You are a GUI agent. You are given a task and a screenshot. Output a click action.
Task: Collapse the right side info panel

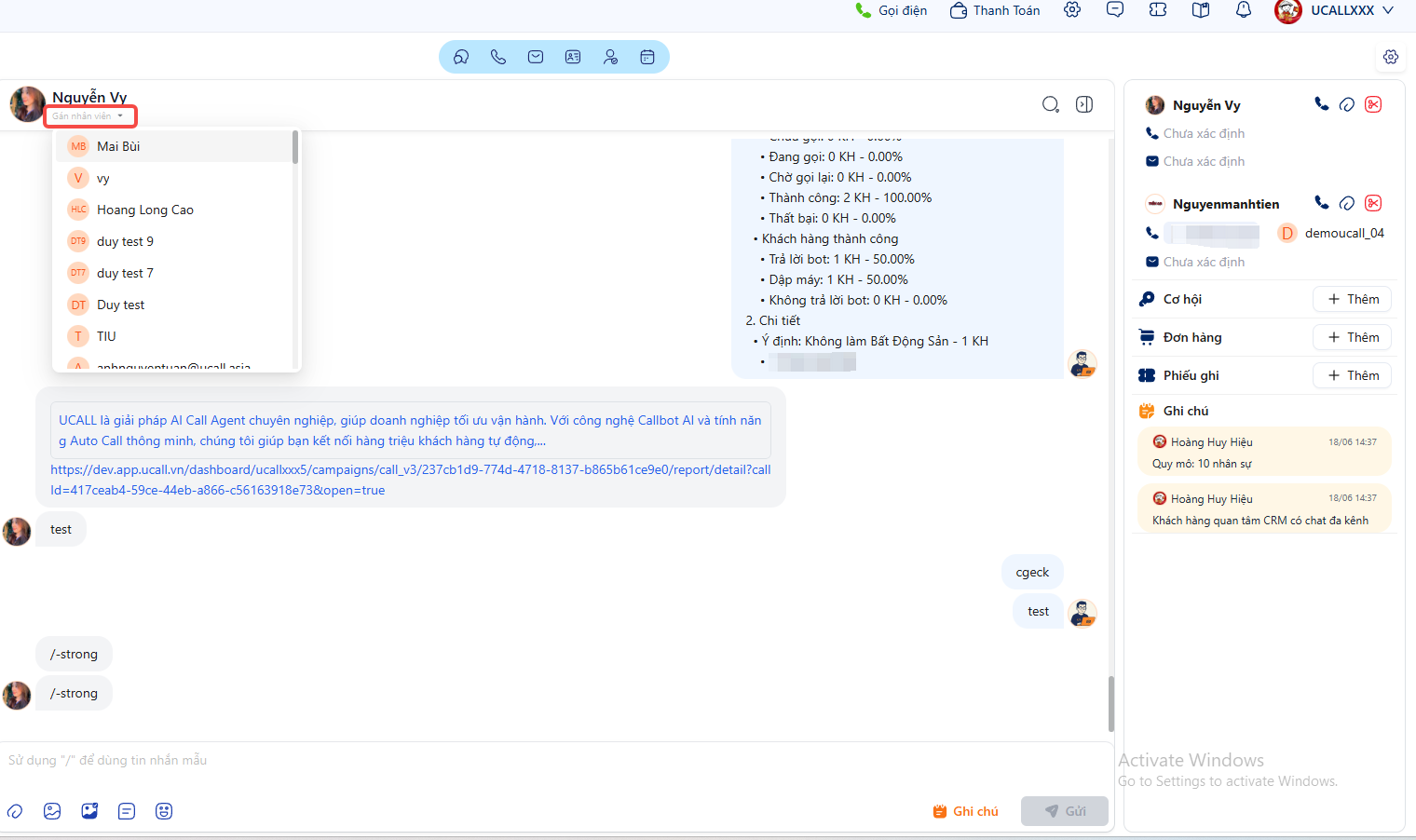1084,104
